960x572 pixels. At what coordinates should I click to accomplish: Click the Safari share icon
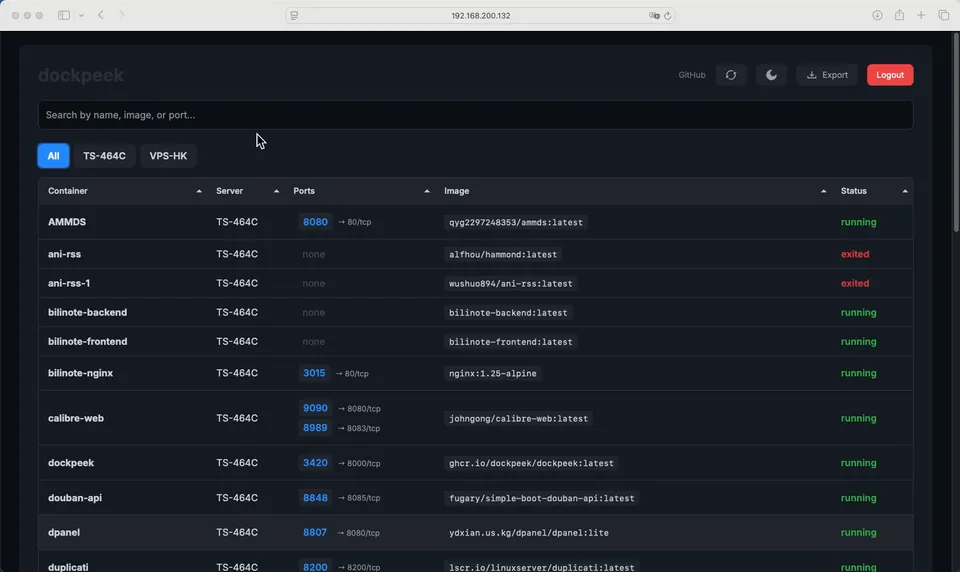(899, 15)
